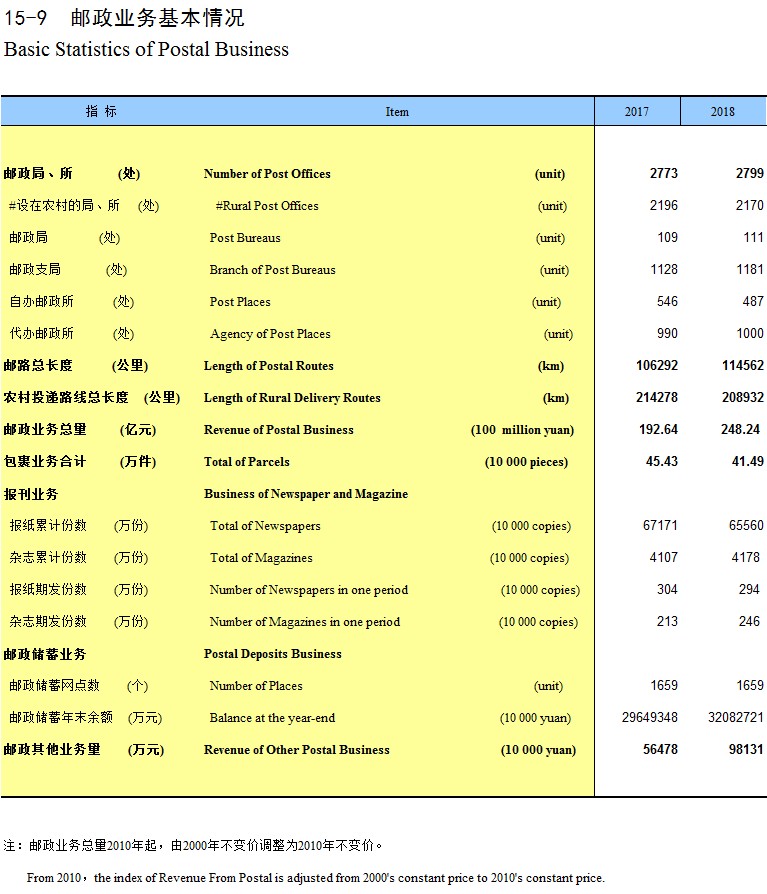Viewport: 767px width, 894px height.
Task: Select the value 546
Action: [667, 301]
